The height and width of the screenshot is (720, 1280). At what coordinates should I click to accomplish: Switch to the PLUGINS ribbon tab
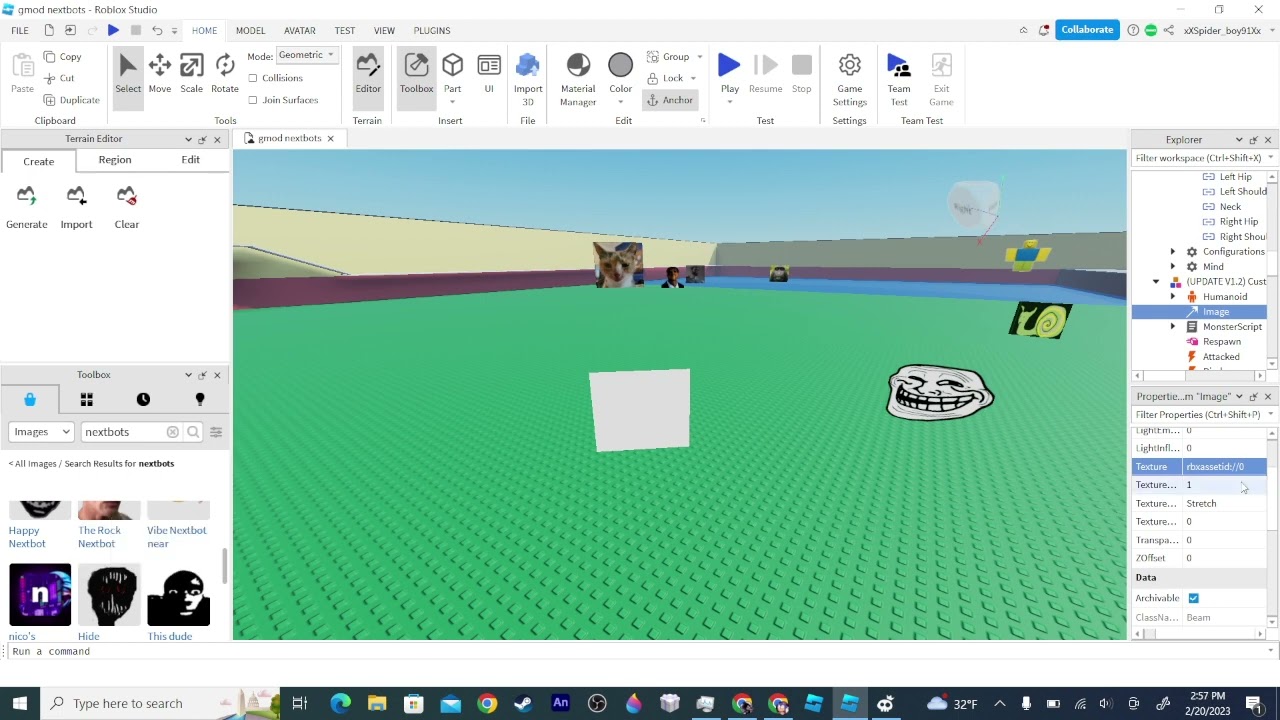click(432, 30)
